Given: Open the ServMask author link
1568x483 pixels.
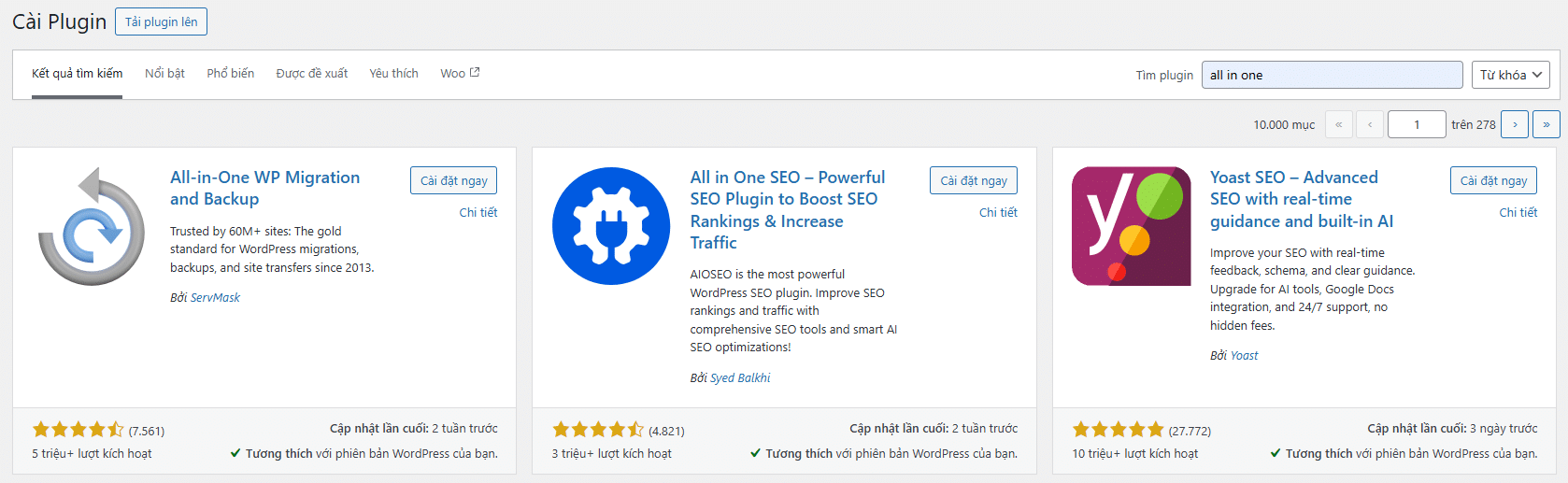Looking at the screenshot, I should [215, 297].
